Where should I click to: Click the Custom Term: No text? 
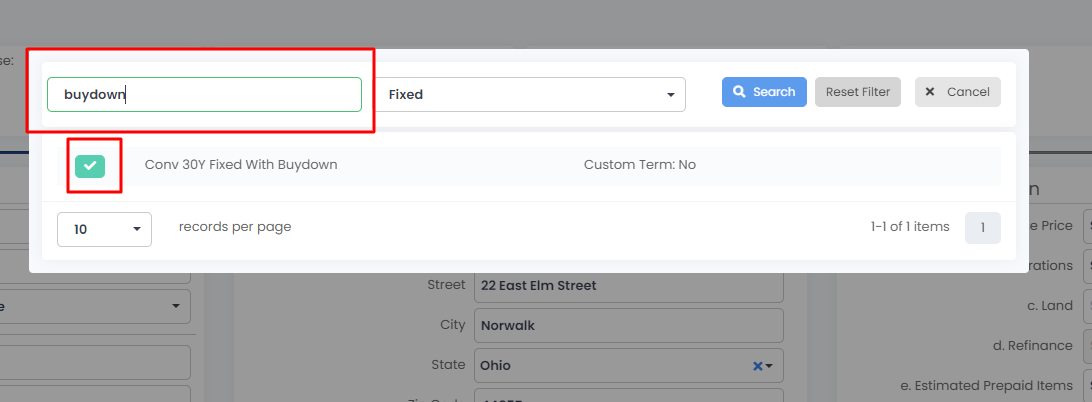pyautogui.click(x=640, y=165)
